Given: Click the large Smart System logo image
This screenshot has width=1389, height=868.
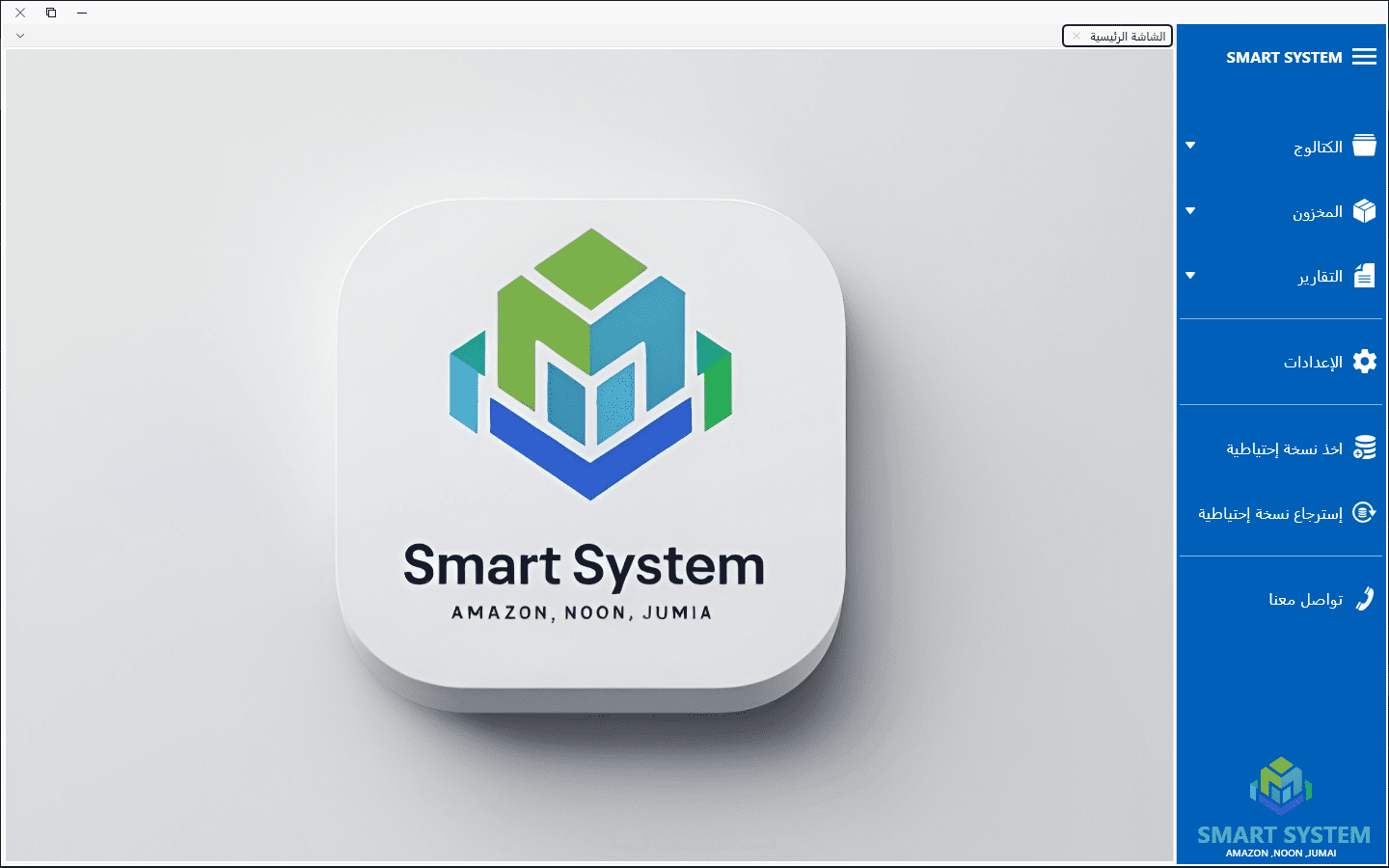Looking at the screenshot, I should click(590, 455).
